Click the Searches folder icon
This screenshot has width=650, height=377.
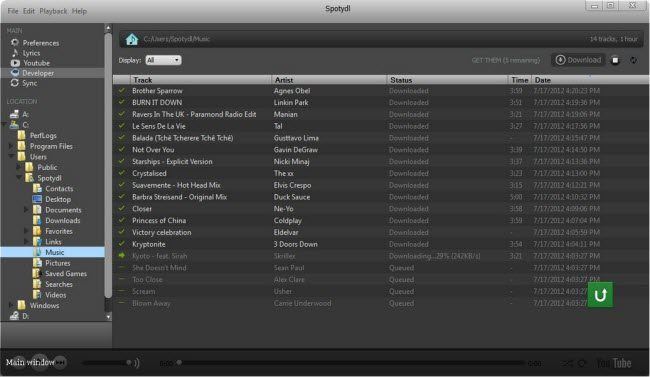37,284
